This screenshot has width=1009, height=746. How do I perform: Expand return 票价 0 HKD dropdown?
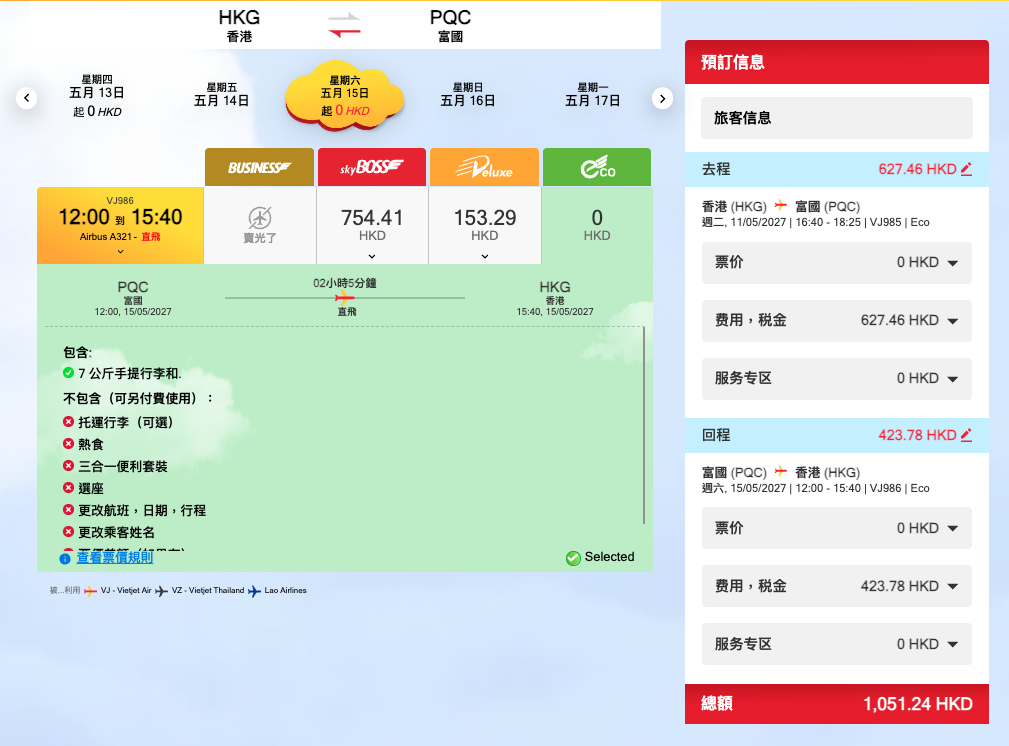point(837,528)
